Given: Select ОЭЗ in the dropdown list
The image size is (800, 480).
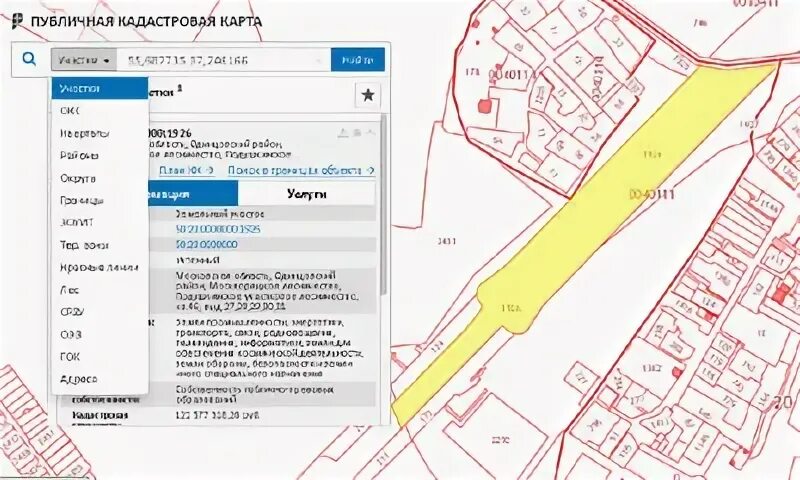Looking at the screenshot, I should 100,334.
